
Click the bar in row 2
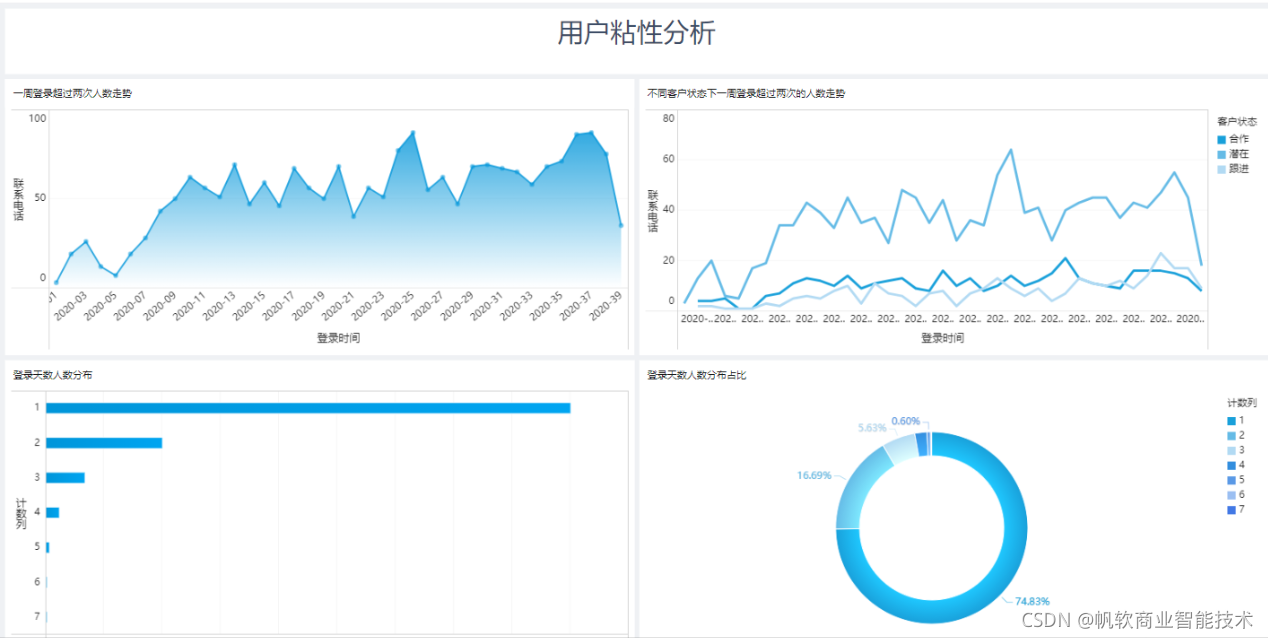tap(104, 443)
